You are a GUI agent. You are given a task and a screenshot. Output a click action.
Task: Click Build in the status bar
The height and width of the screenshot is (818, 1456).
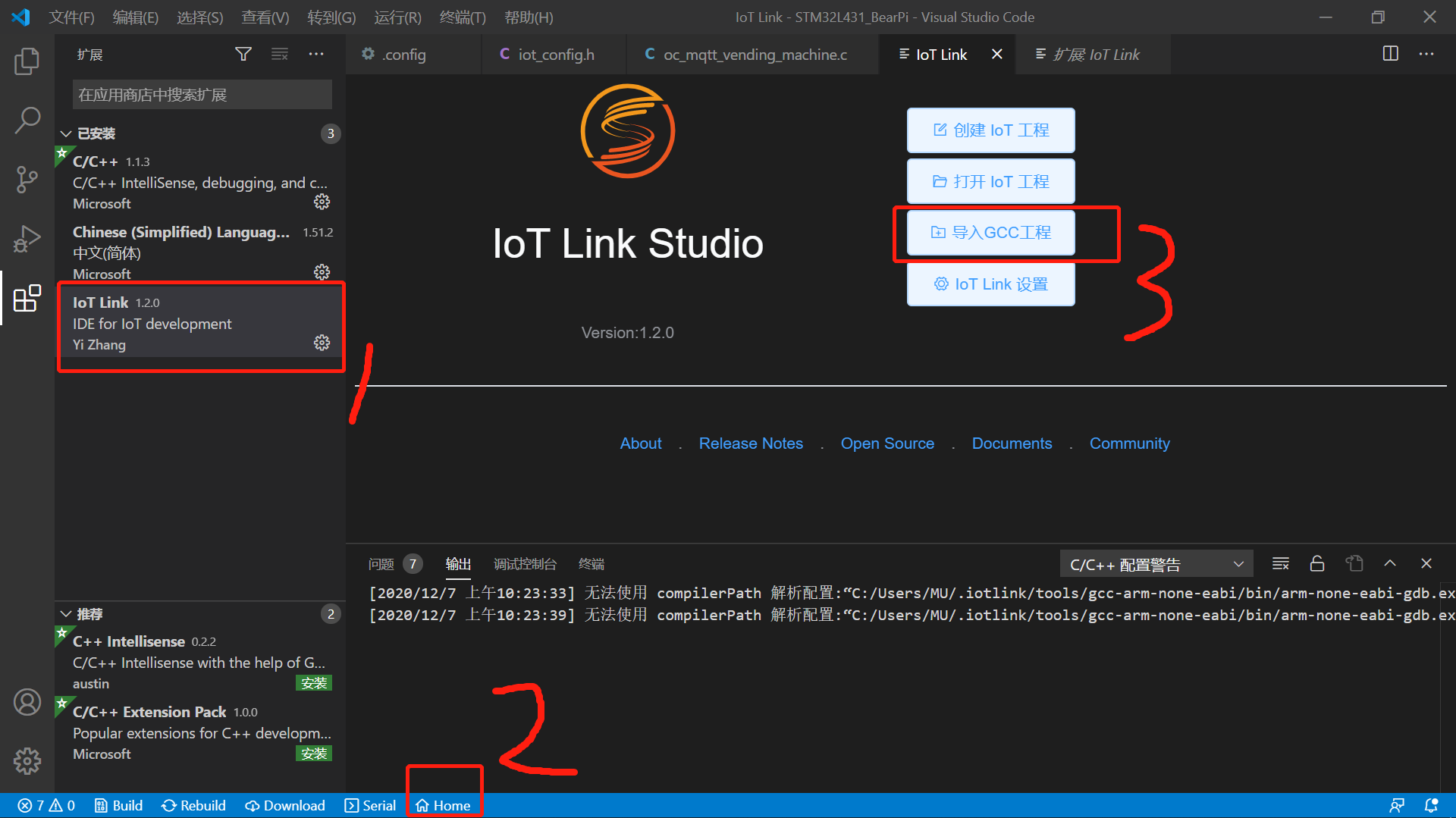[118, 805]
